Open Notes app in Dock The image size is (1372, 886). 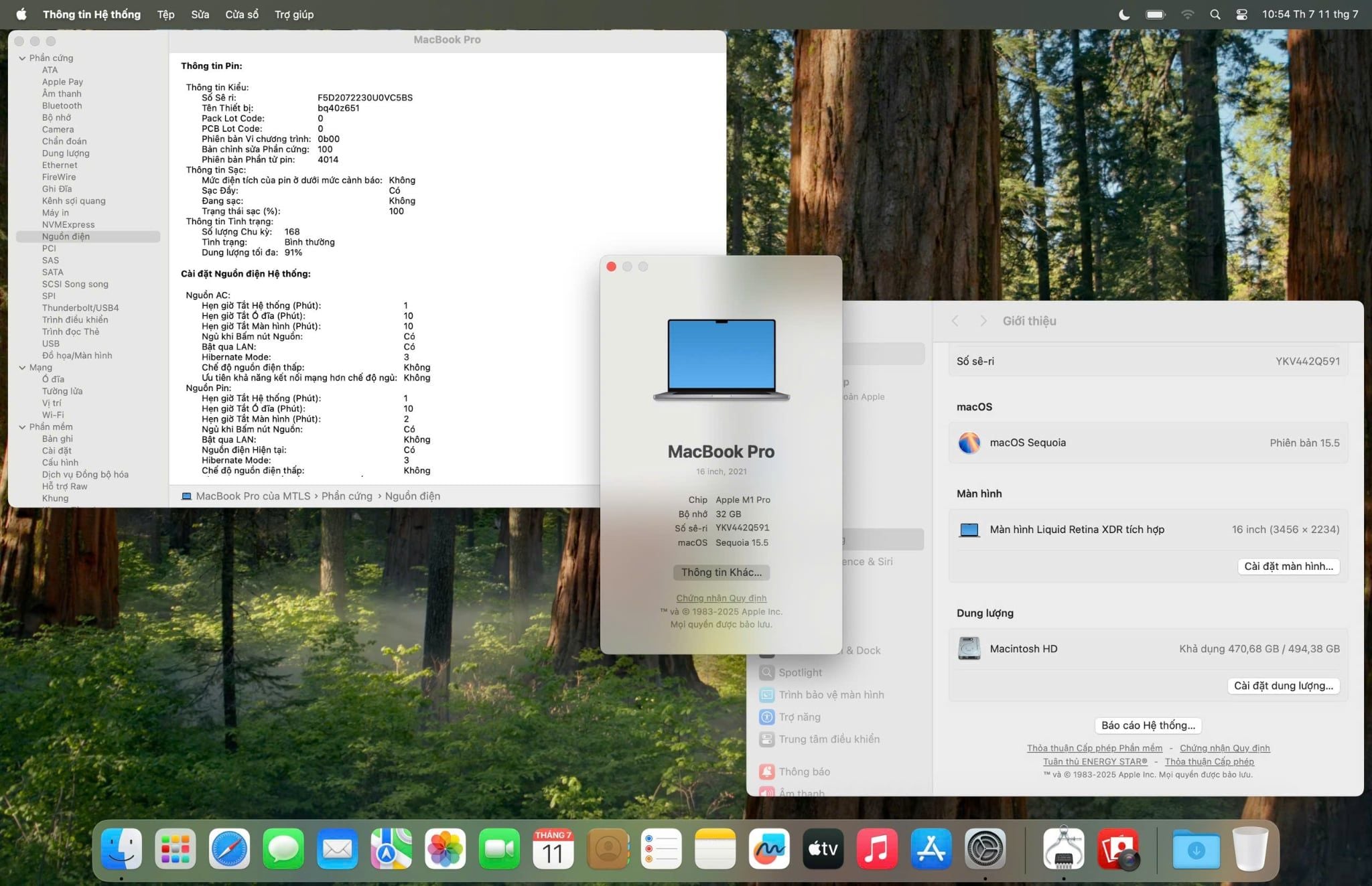pyautogui.click(x=715, y=848)
